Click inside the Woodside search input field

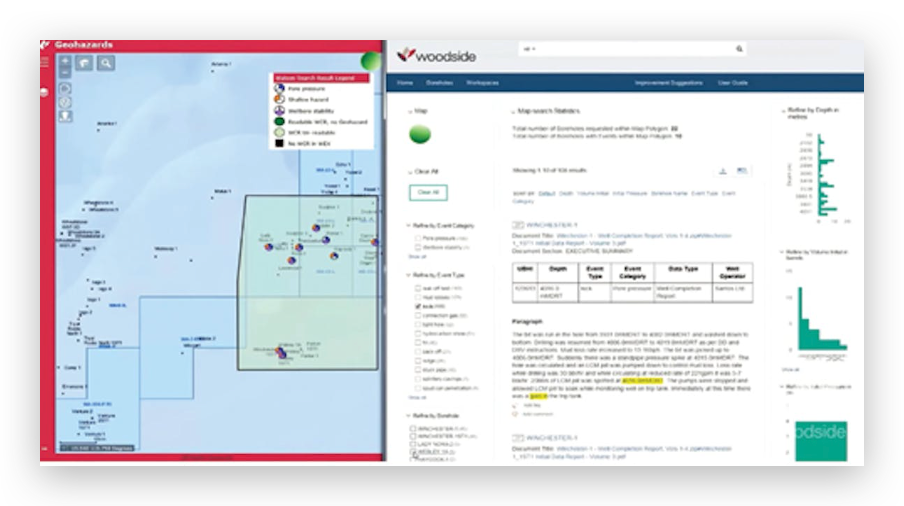[632, 50]
